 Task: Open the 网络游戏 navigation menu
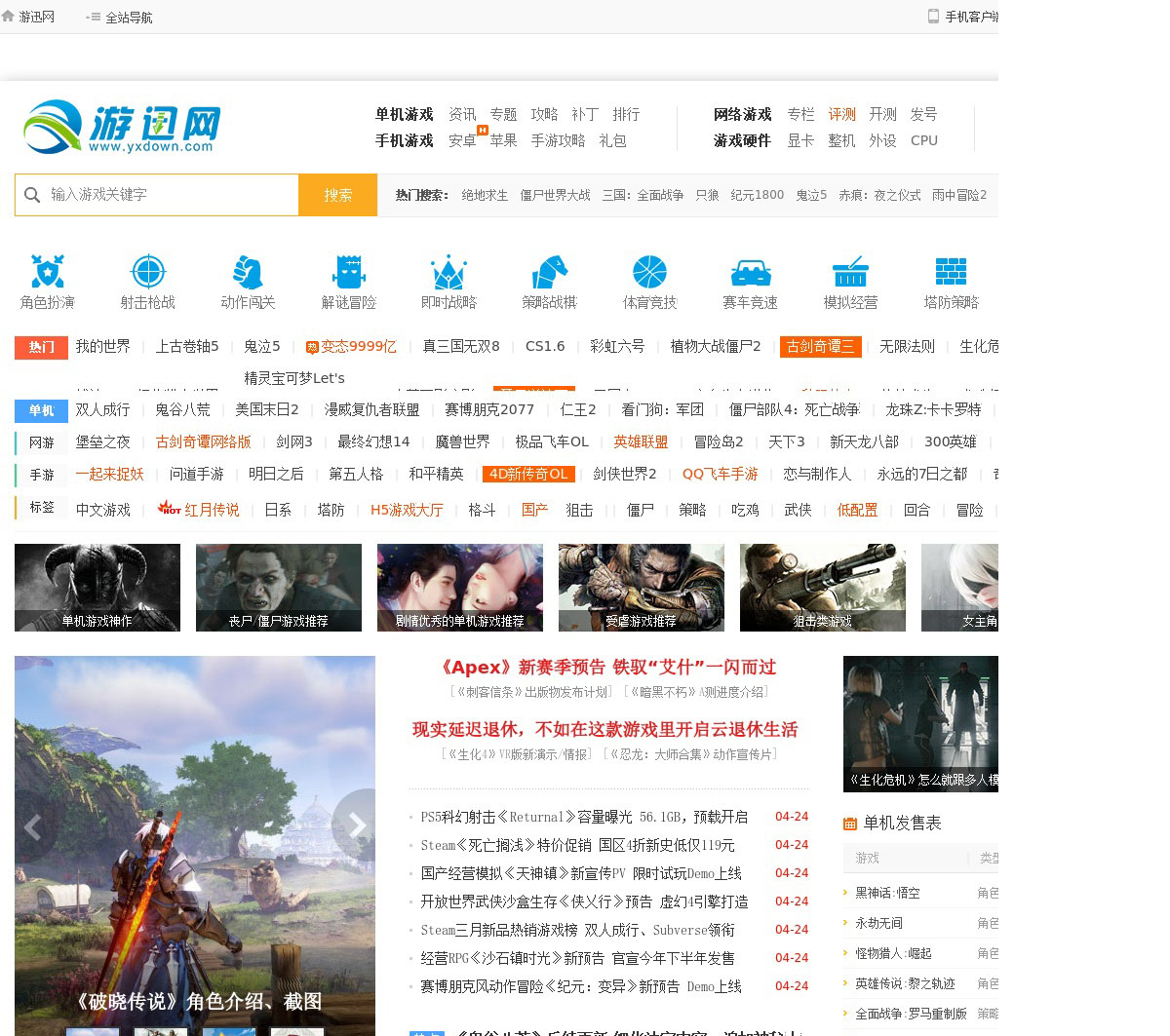742,114
